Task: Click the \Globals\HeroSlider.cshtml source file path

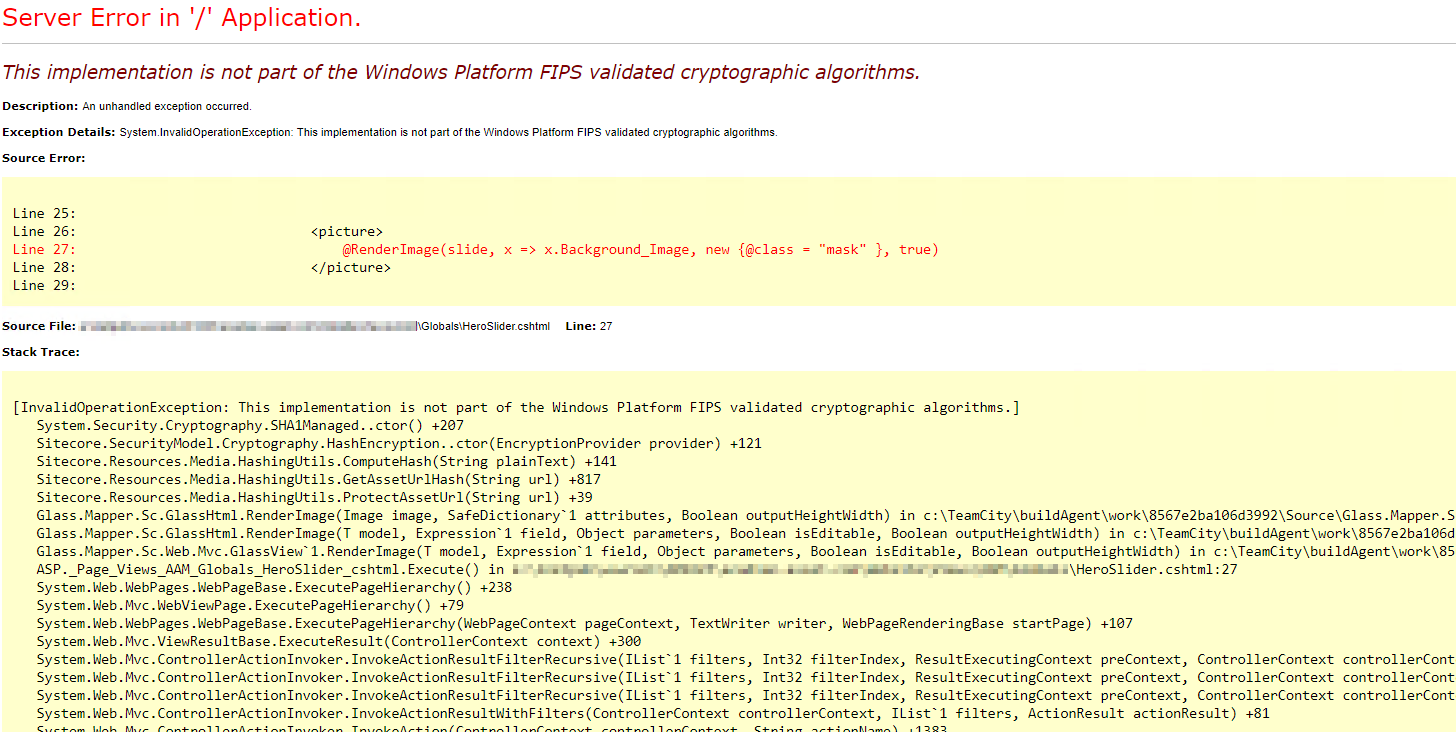Action: pos(484,326)
